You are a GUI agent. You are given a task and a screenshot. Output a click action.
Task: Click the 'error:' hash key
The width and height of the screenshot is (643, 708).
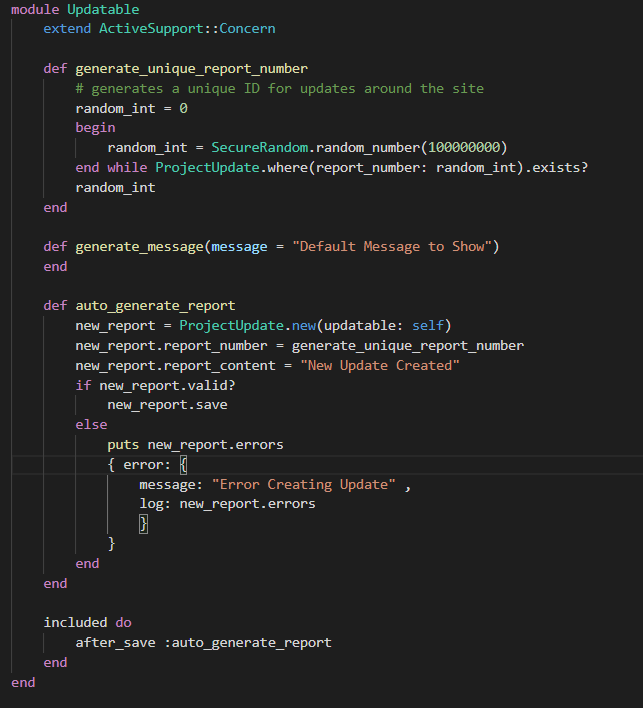147,465
